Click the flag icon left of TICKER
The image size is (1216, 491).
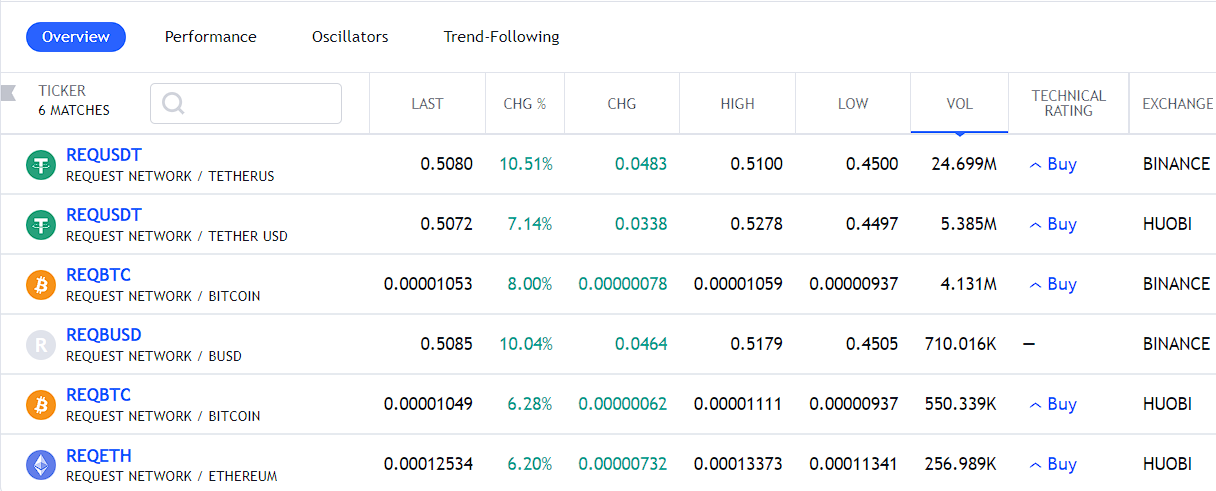[x=8, y=94]
